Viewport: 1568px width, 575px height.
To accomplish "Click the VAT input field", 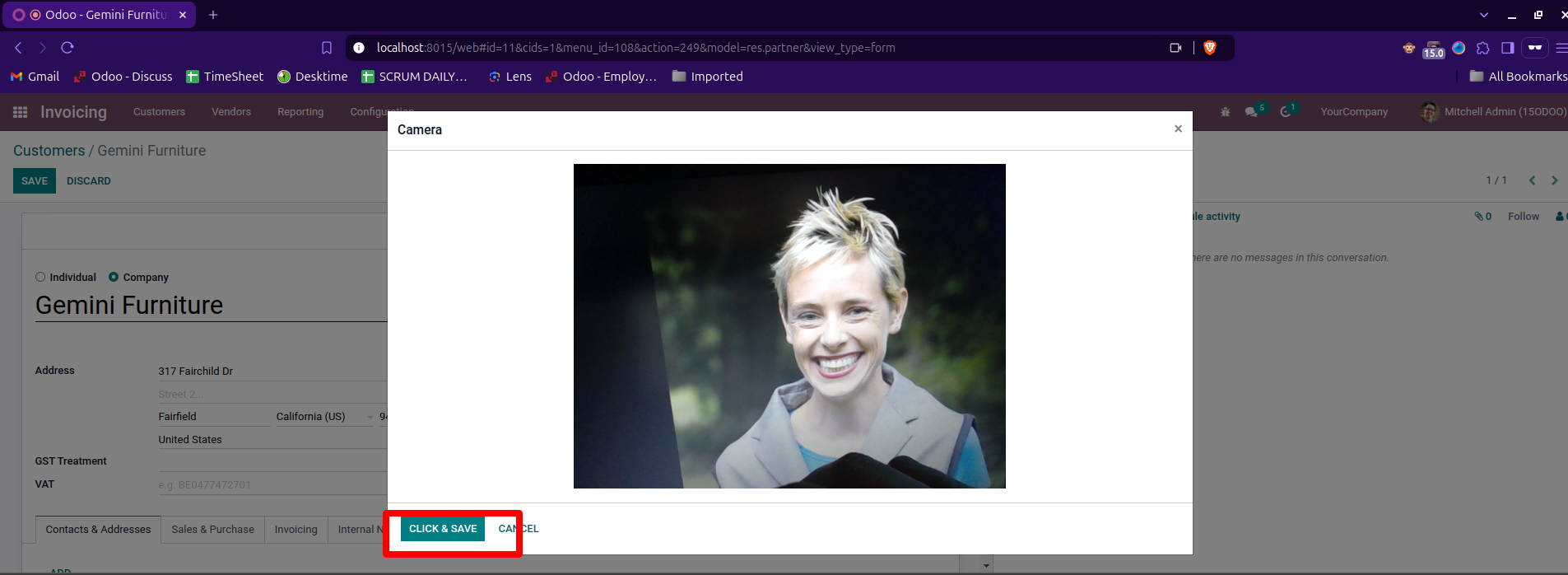I will point(272,485).
